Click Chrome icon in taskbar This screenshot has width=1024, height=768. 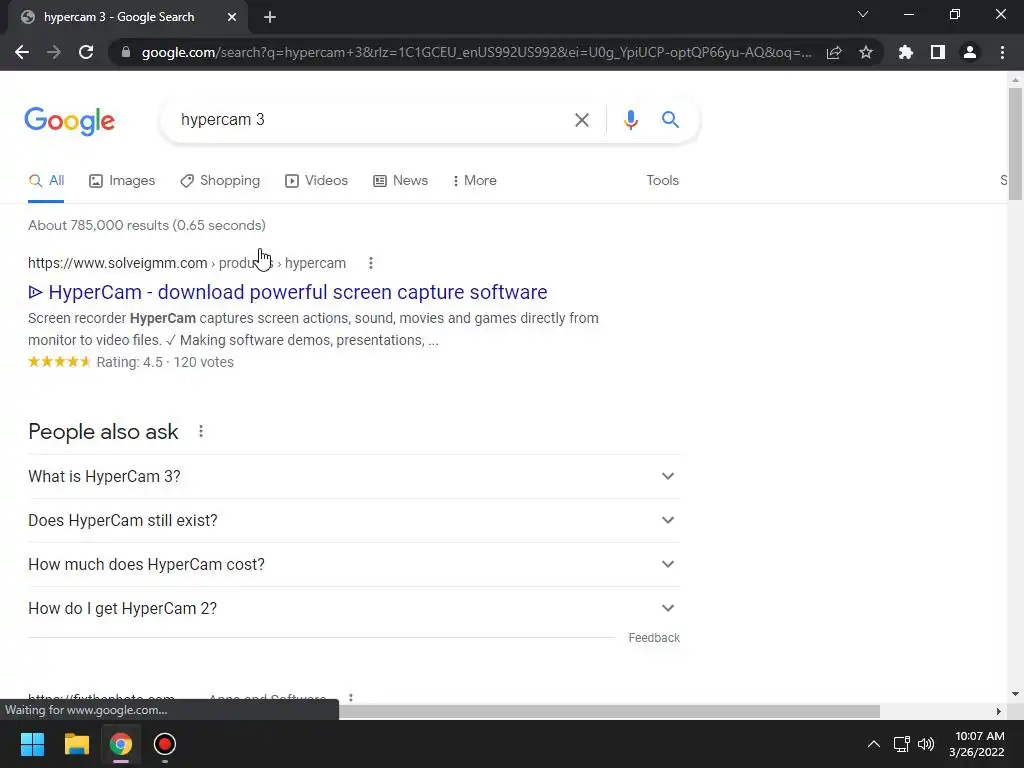pyautogui.click(x=121, y=744)
